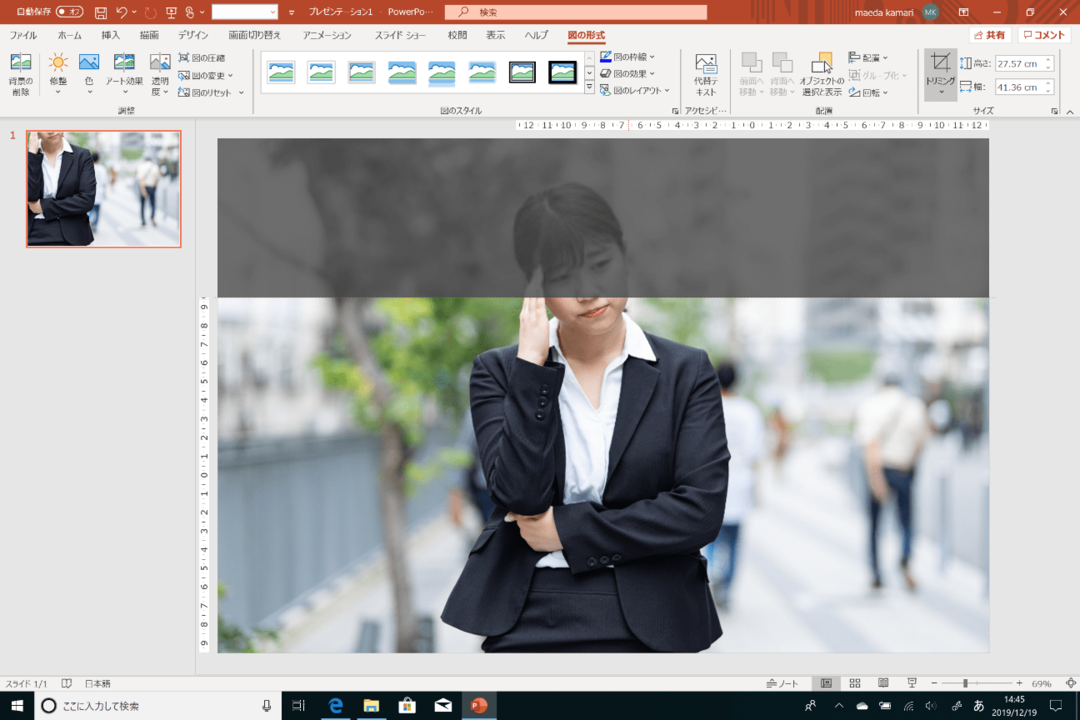The image size is (1080, 720).
Task: Open the View (表示) tab
Action: [x=495, y=35]
